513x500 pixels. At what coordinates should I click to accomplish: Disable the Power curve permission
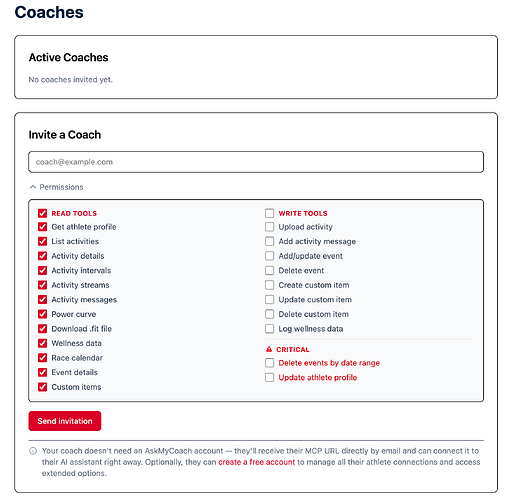(x=42, y=314)
